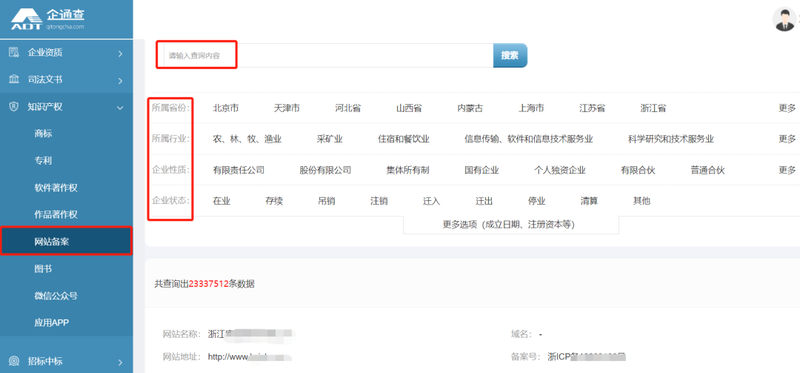Filter by status 迁入
Screen dimensions: 800x373
(x=432, y=201)
